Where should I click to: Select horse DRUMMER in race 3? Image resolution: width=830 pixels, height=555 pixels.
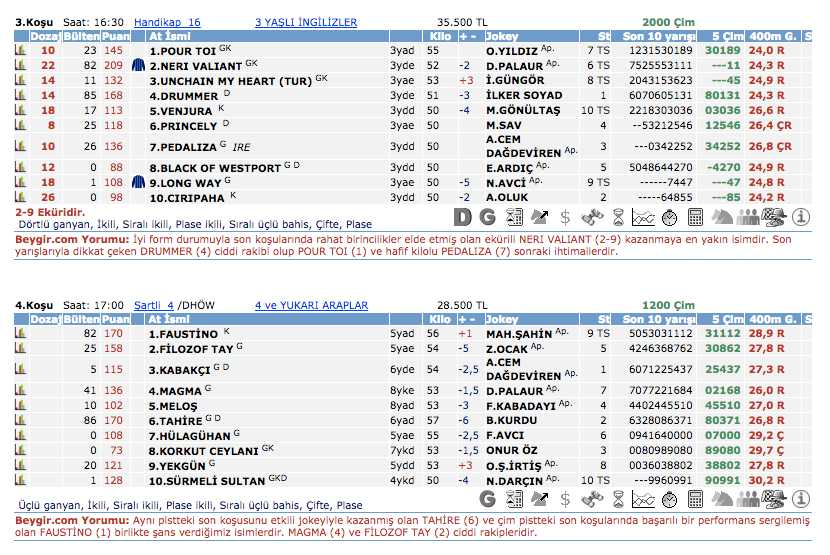[x=183, y=95]
